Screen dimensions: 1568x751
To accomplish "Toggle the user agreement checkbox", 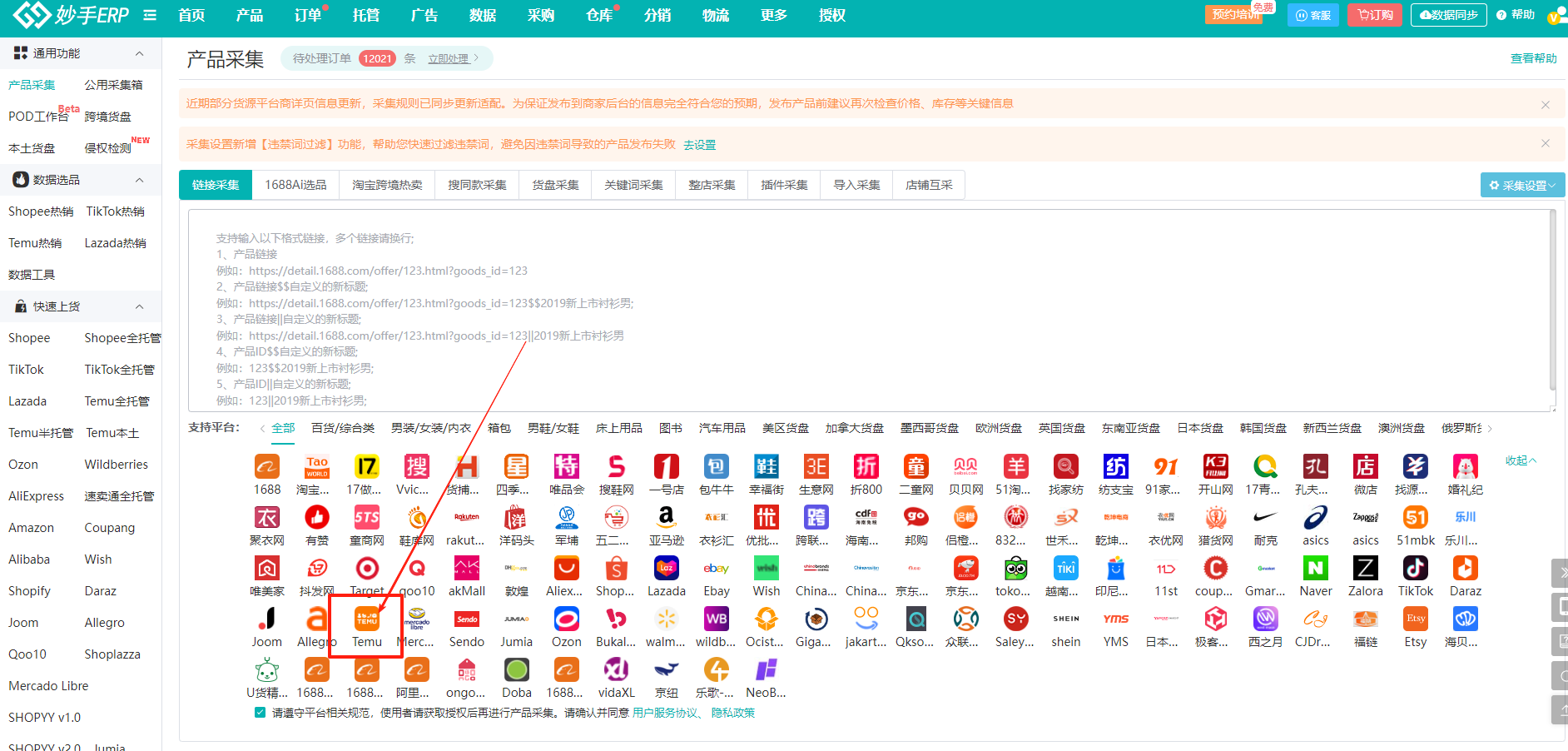I will coord(260,713).
